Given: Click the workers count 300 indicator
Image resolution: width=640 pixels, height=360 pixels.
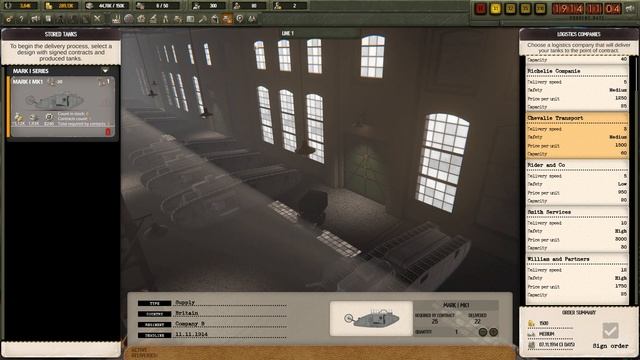Looking at the screenshot, I should tap(208, 6).
